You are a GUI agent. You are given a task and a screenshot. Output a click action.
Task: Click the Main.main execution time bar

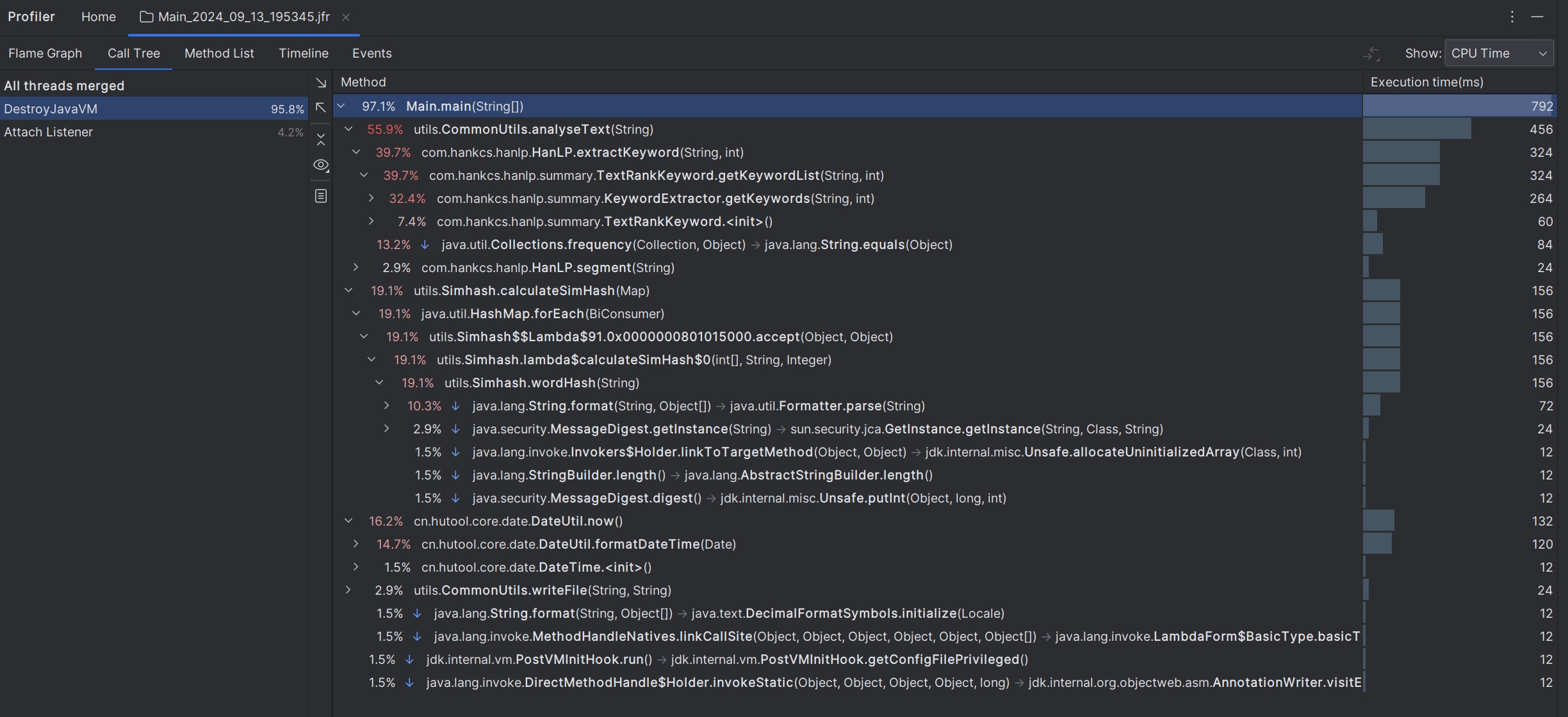[1459, 106]
